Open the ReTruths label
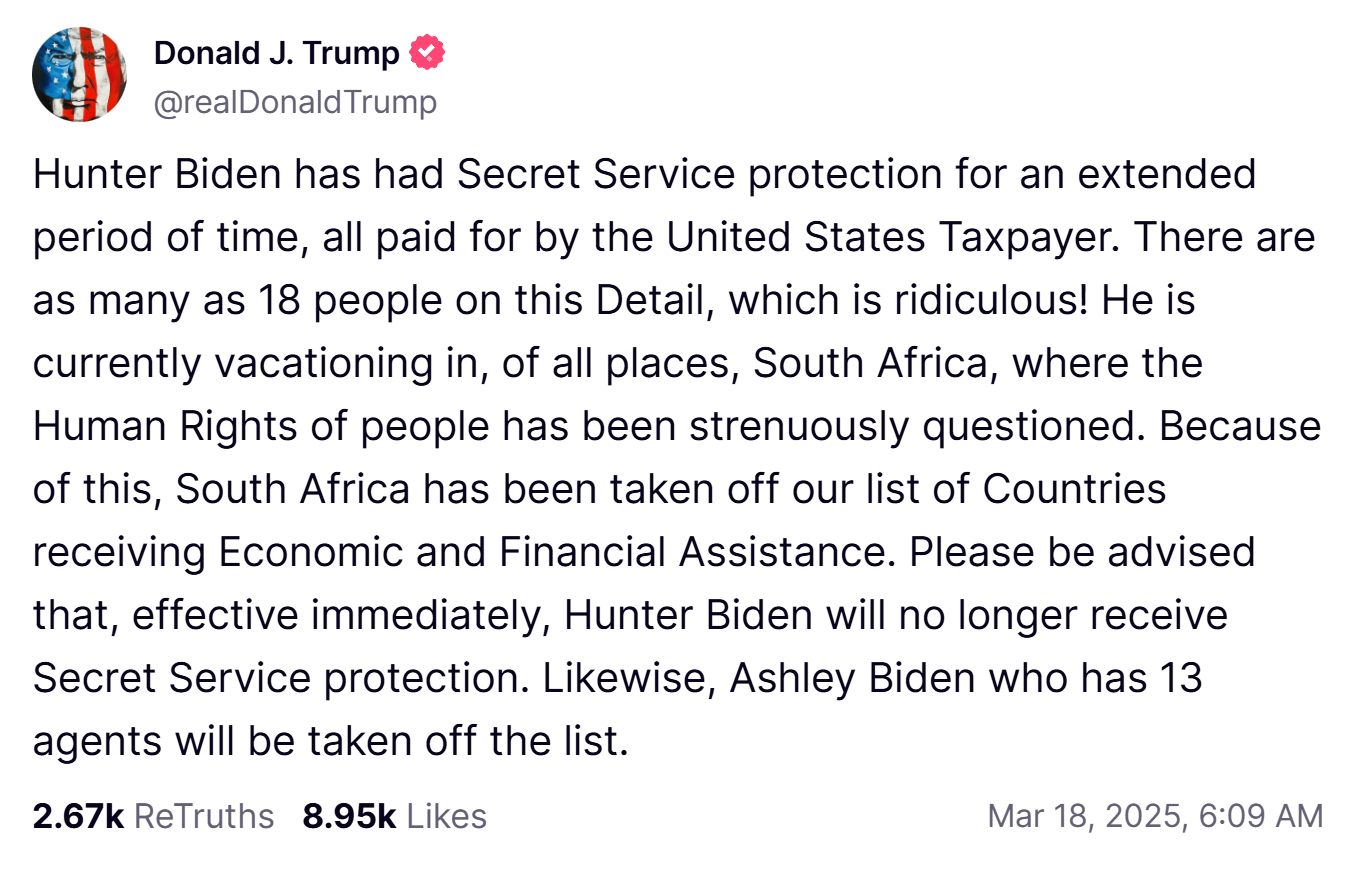This screenshot has height=869, width=1347. click(204, 816)
